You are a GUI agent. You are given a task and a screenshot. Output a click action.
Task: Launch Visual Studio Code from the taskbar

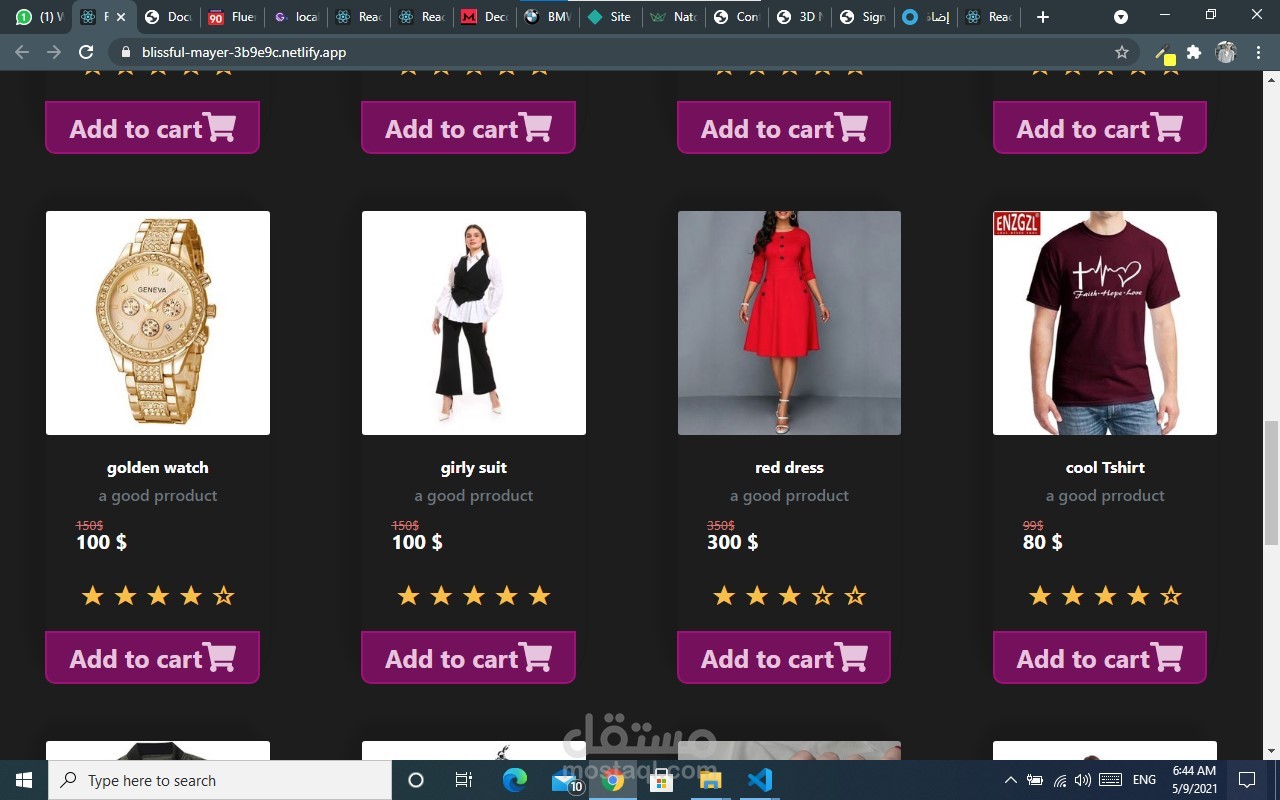pyautogui.click(x=760, y=780)
